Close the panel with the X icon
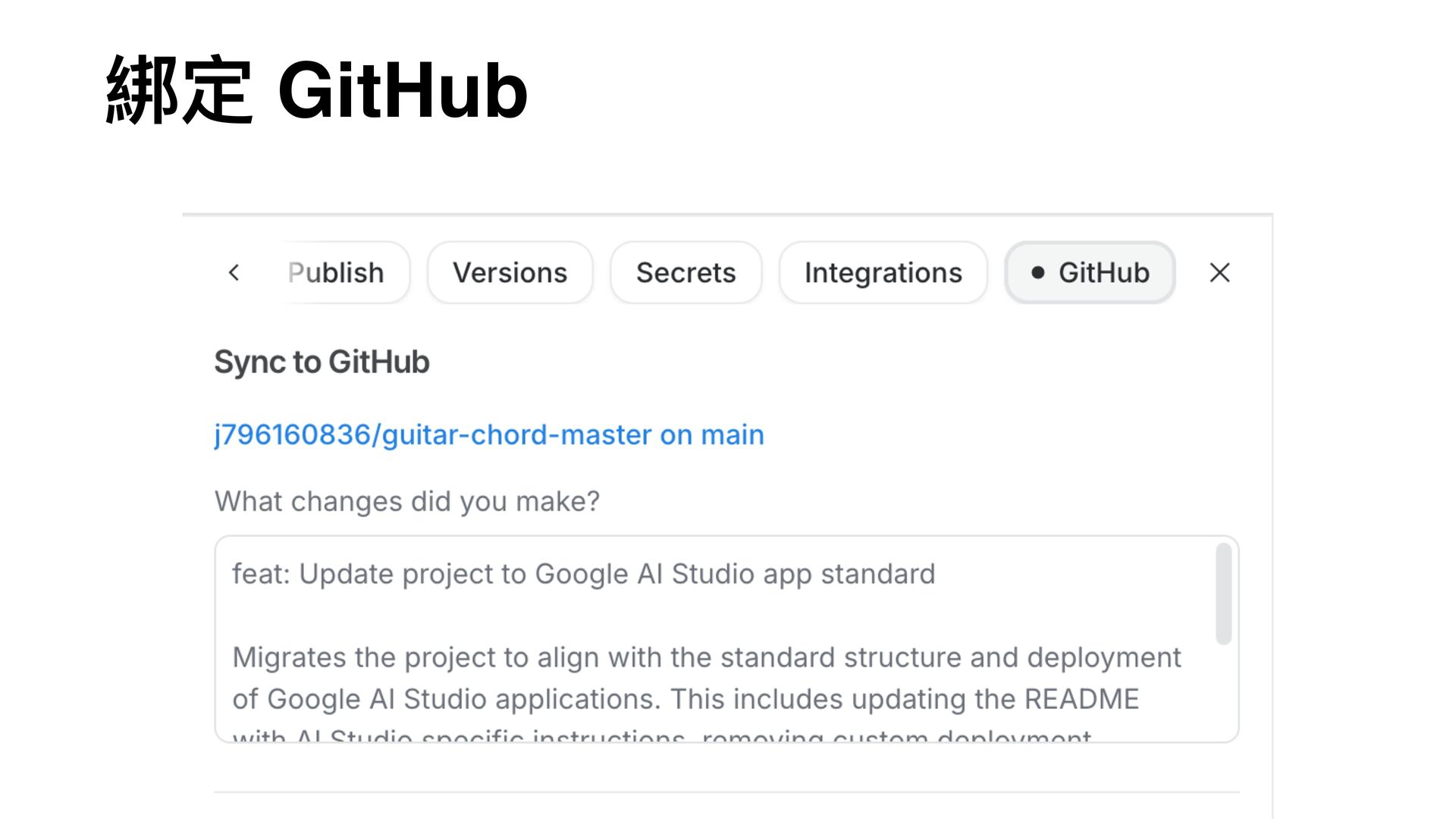 click(1219, 273)
